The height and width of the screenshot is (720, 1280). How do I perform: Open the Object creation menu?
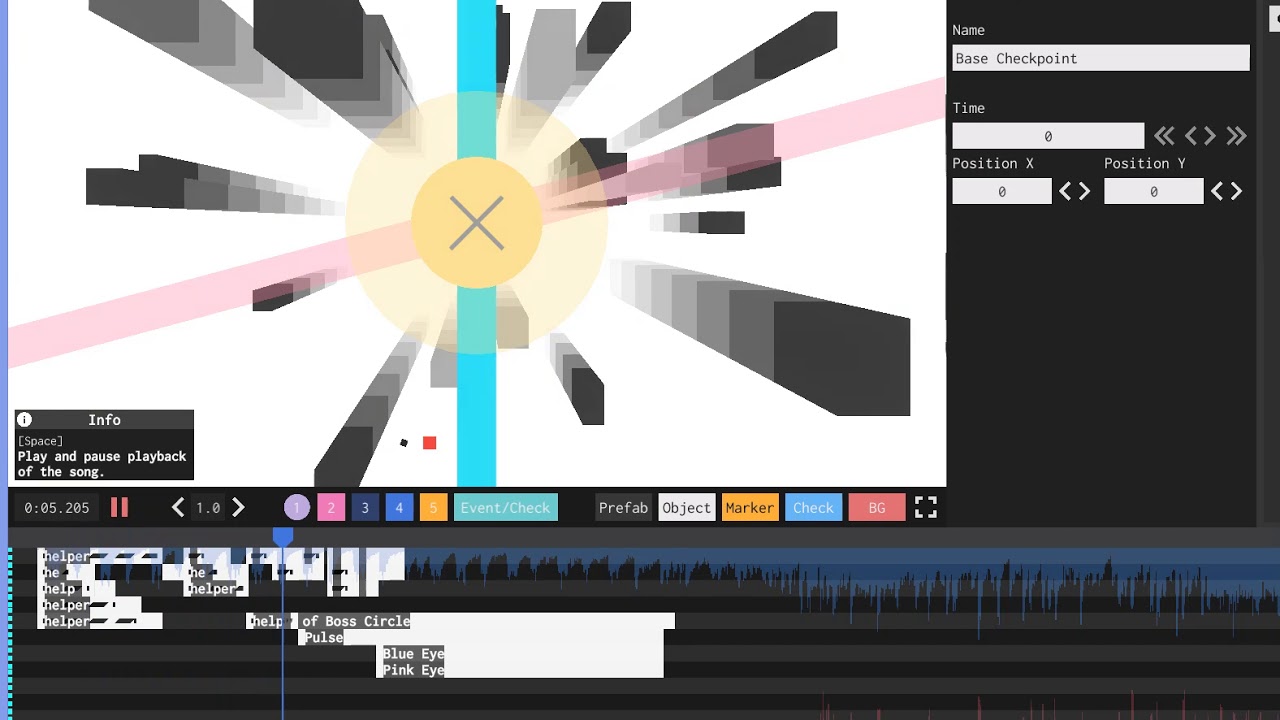click(x=686, y=508)
